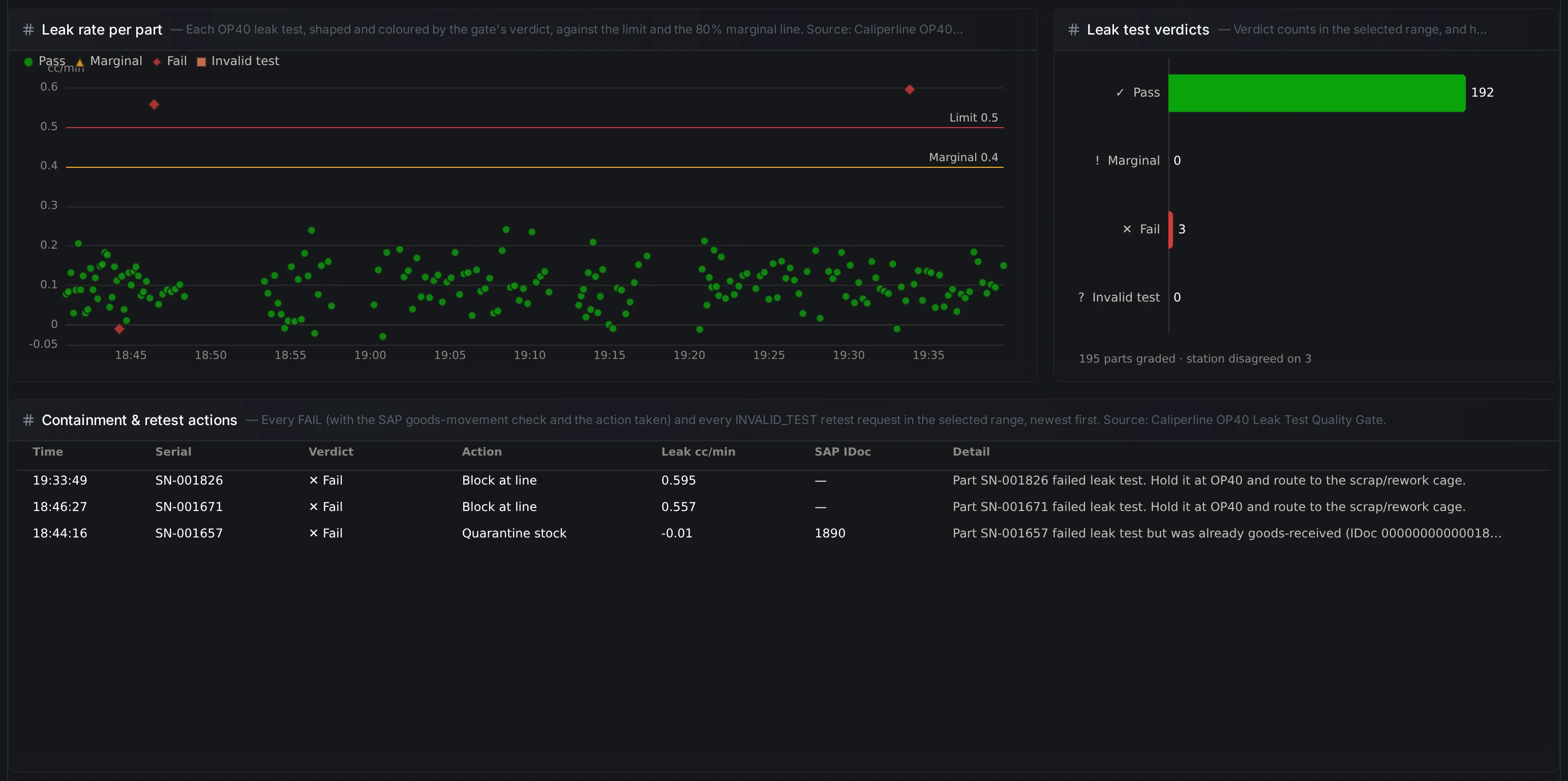Click the leak value -0.01

click(677, 533)
